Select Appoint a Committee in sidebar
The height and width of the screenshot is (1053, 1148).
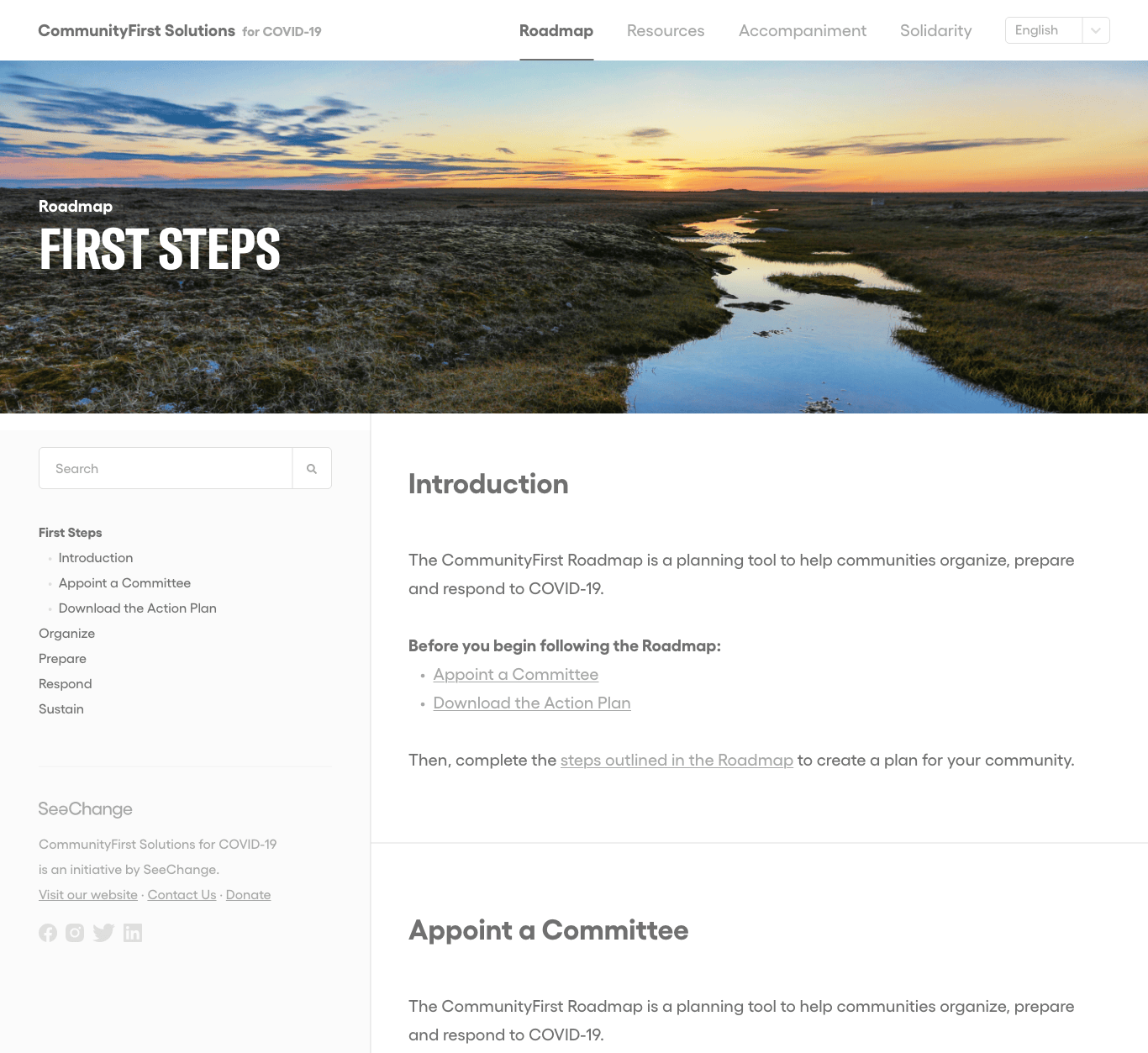click(124, 583)
